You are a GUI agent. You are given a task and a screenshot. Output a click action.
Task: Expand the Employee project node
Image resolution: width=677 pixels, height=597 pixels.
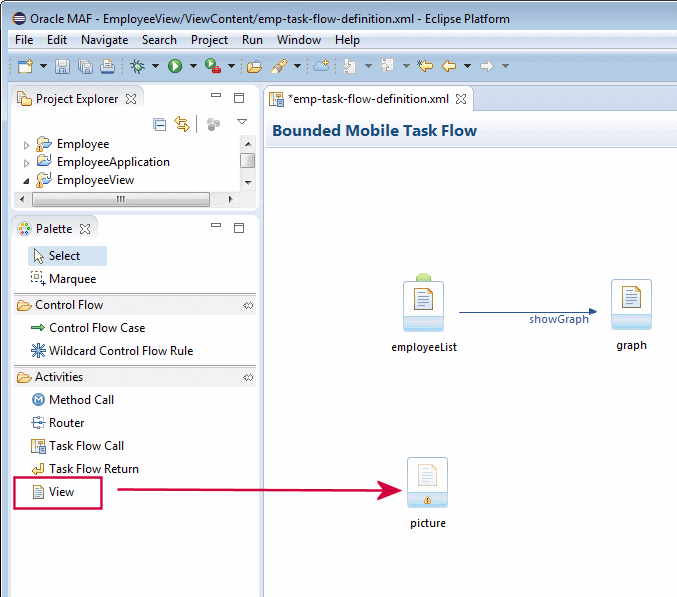26,145
